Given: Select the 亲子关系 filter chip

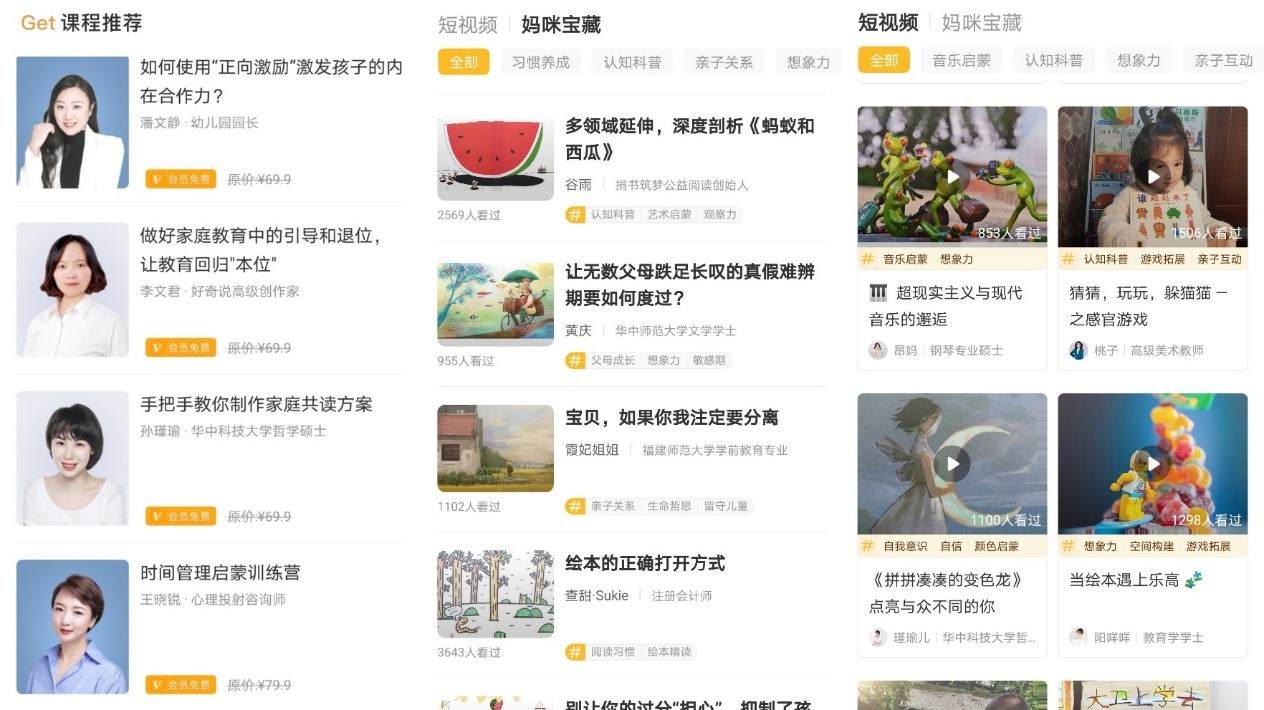Looking at the screenshot, I should click(724, 62).
